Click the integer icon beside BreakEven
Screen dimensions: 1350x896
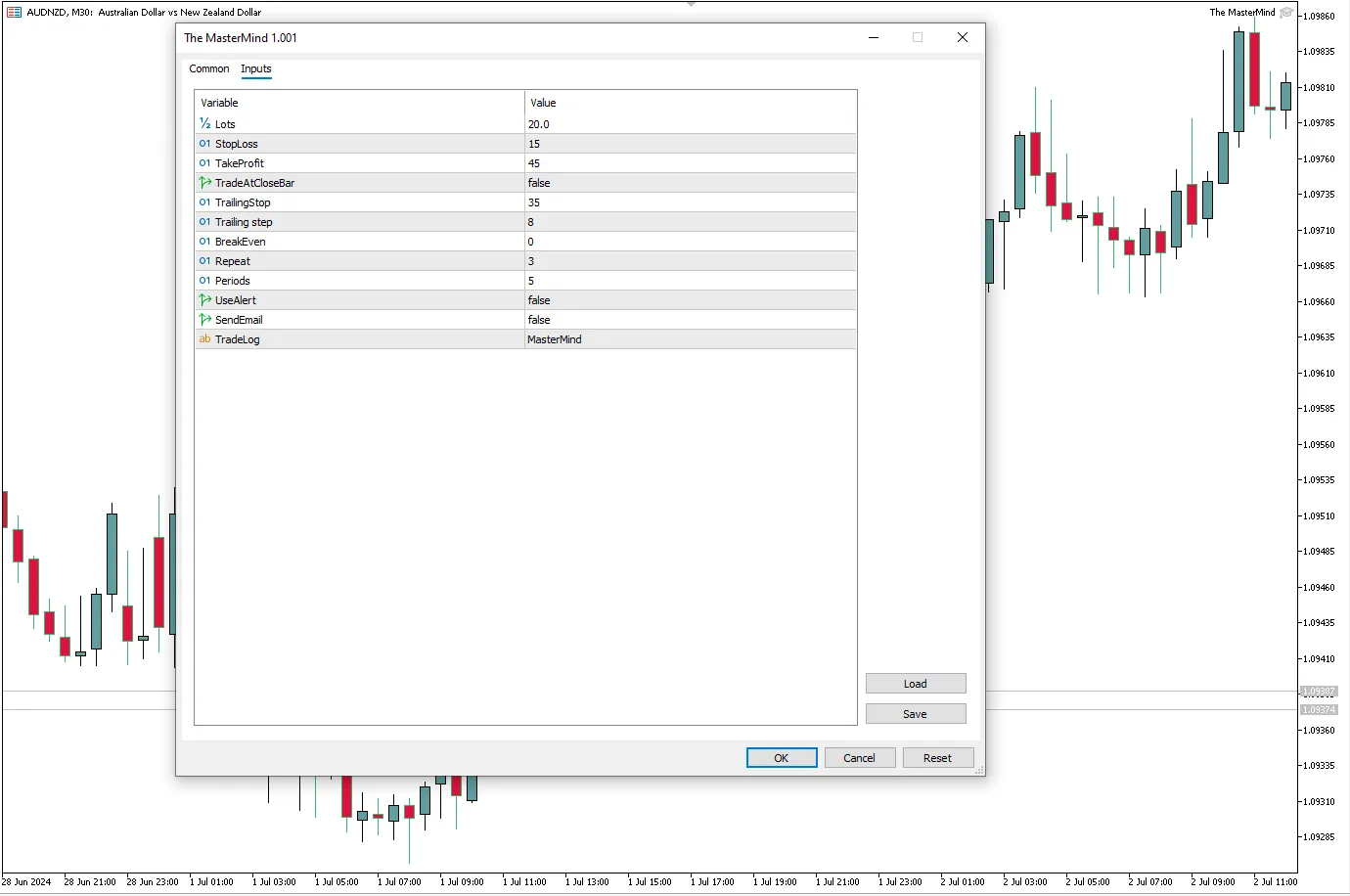205,242
